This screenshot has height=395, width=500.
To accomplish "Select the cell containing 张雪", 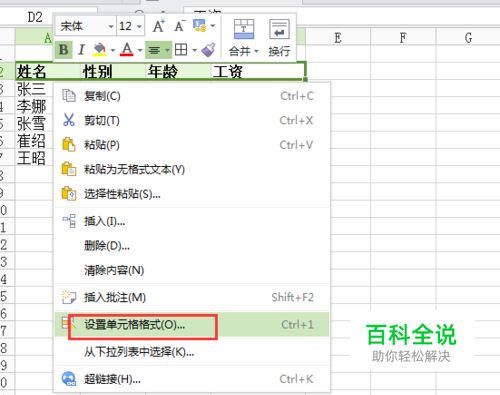I will [34, 124].
